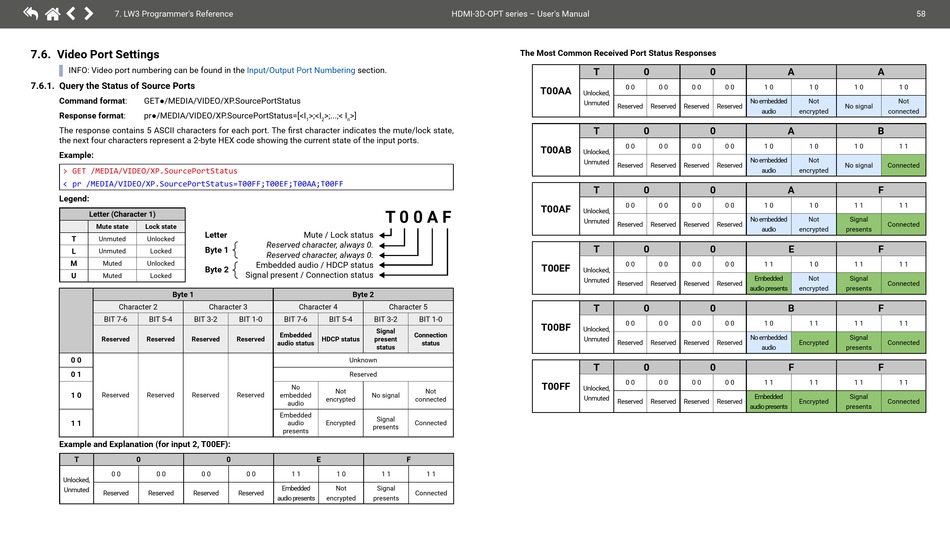The height and width of the screenshot is (533, 950).
Task: Click the large 'T00AF' diagram code
Action: 419,217
